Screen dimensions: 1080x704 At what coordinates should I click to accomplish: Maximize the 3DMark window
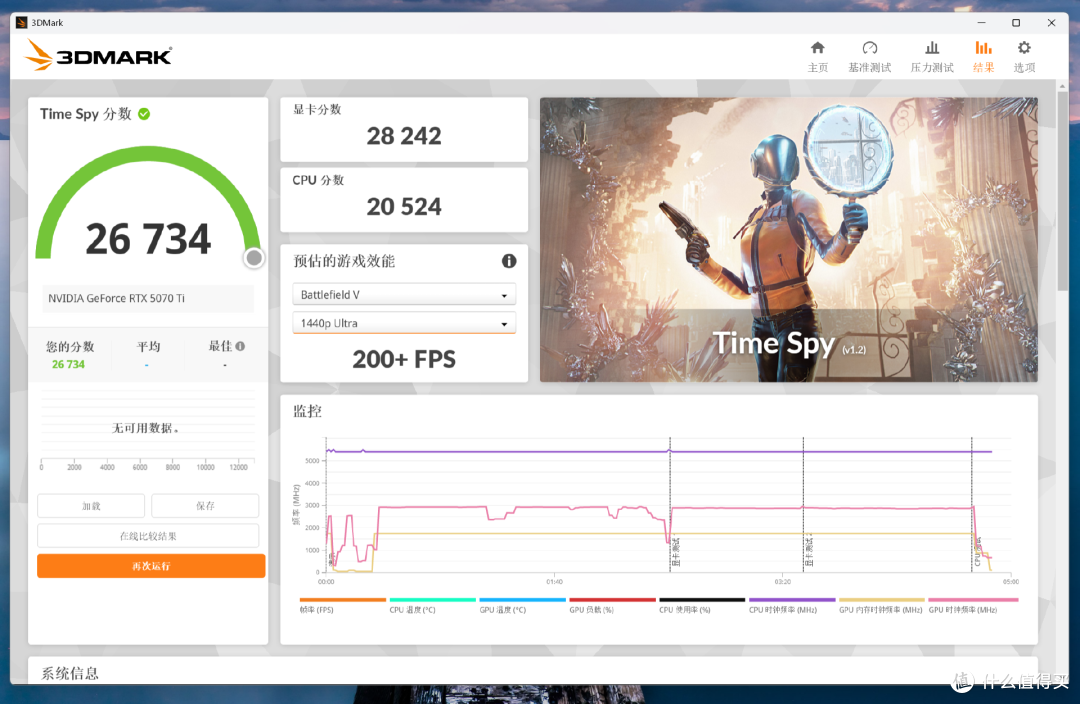tap(1016, 23)
